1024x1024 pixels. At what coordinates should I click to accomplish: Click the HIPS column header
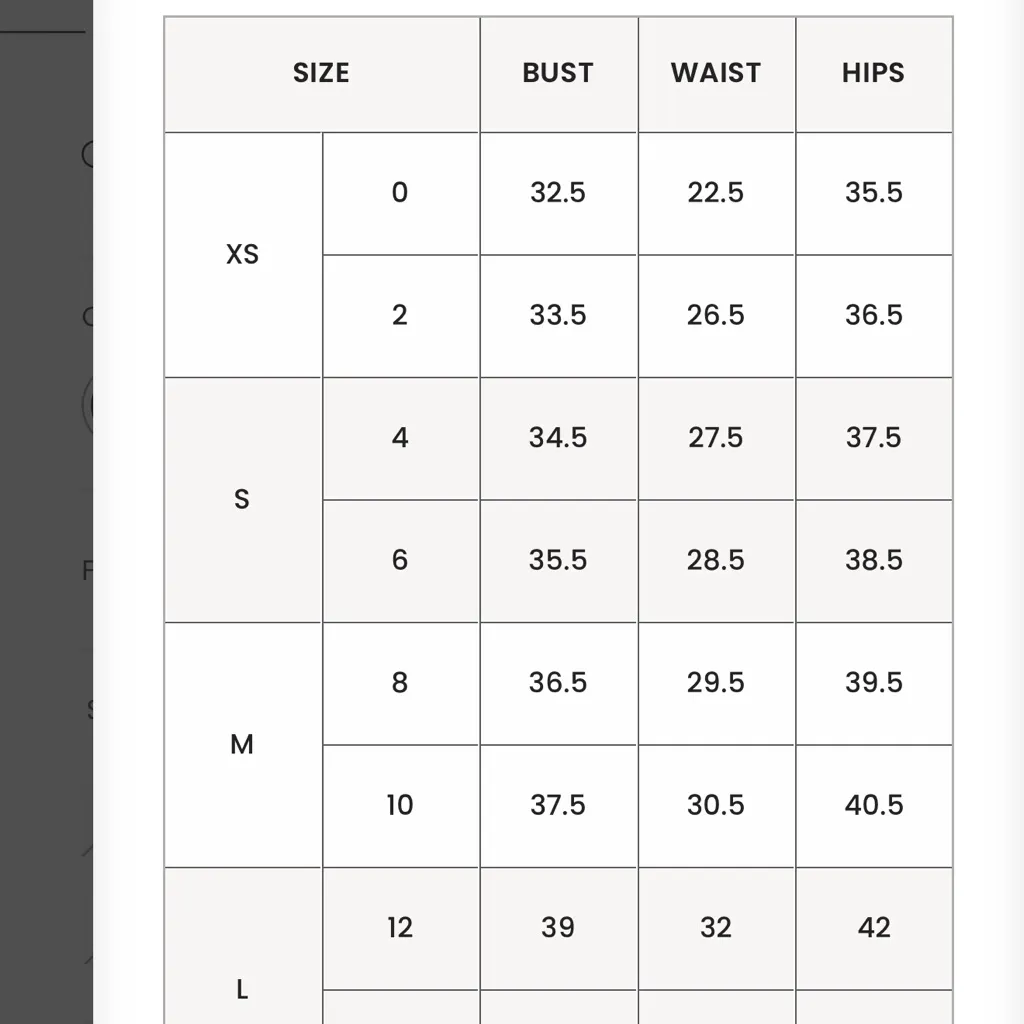pyautogui.click(x=873, y=73)
